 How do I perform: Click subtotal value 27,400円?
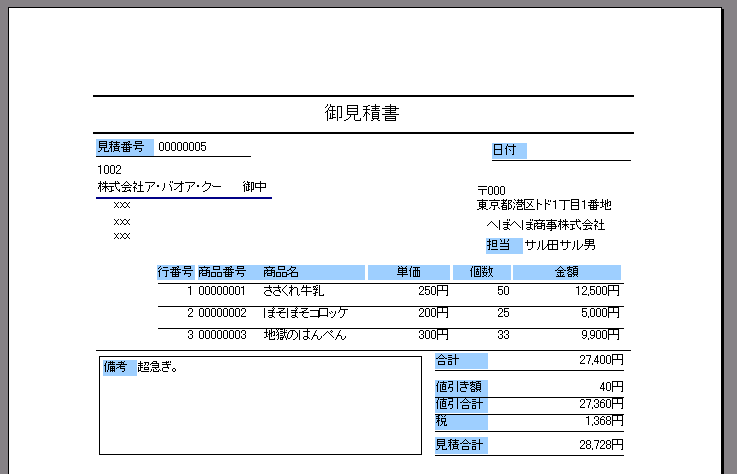tap(601, 360)
